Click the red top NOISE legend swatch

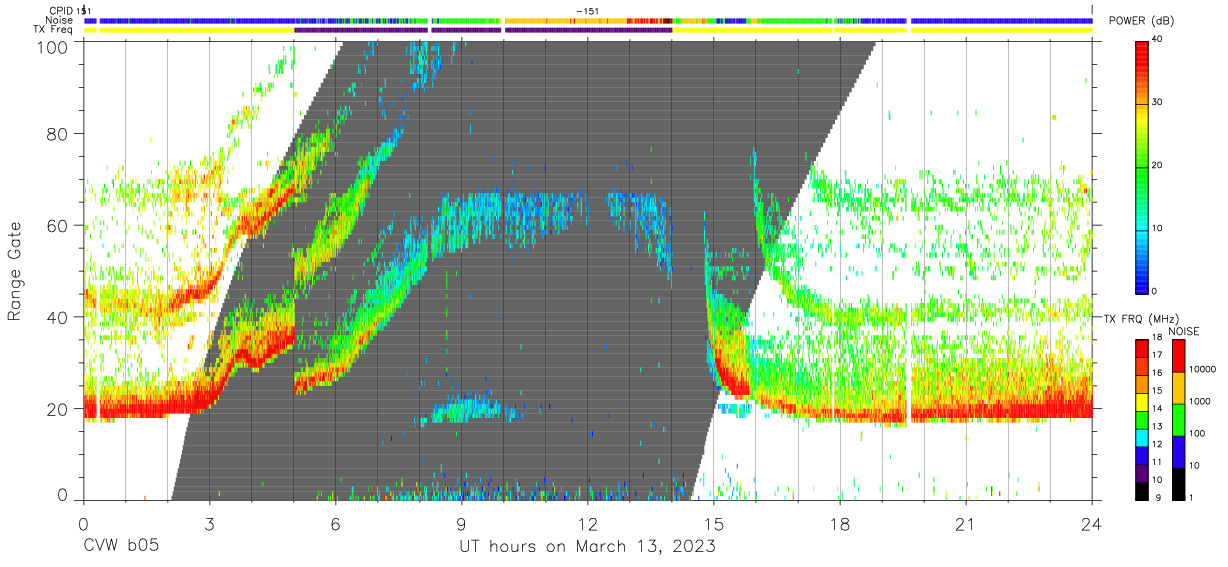point(1179,356)
